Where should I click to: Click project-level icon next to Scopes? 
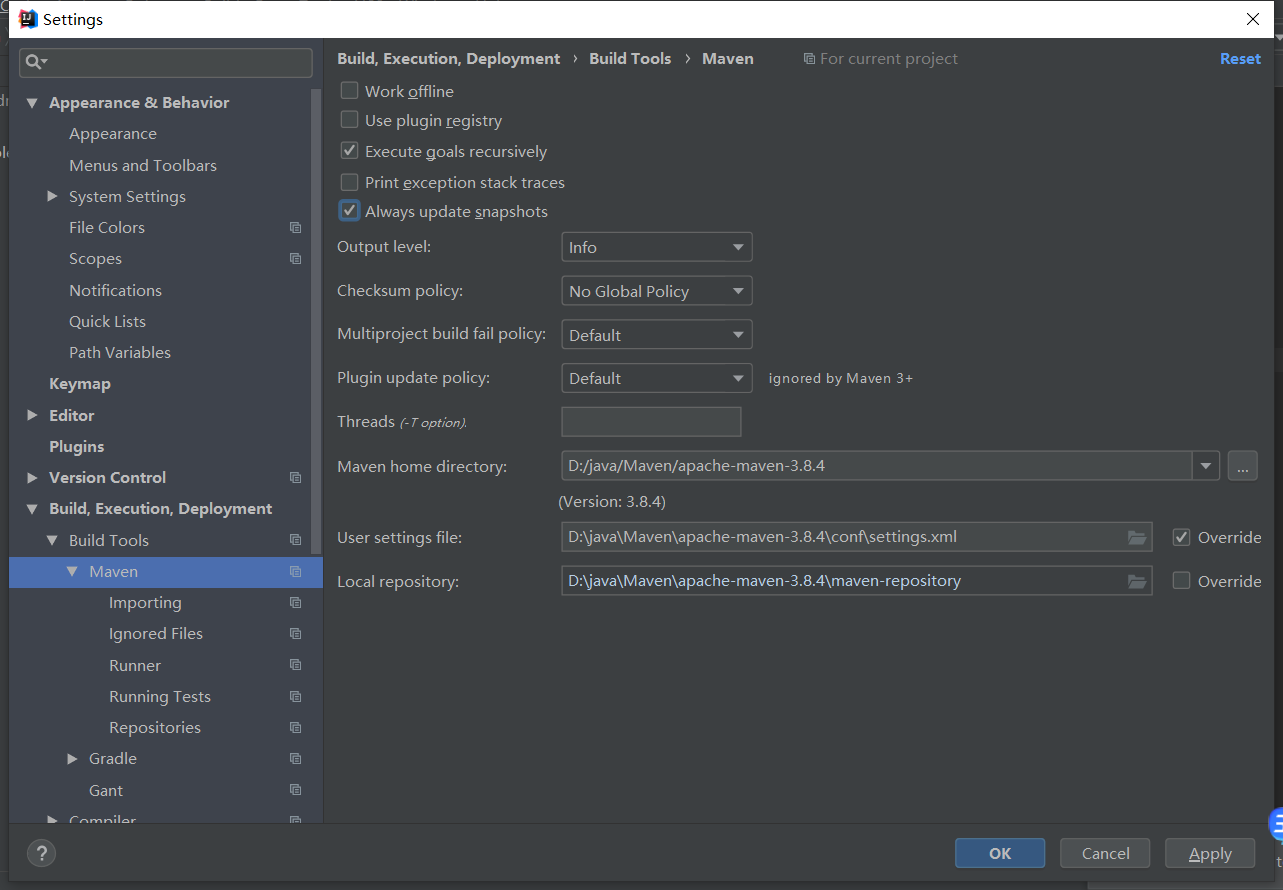(x=295, y=259)
